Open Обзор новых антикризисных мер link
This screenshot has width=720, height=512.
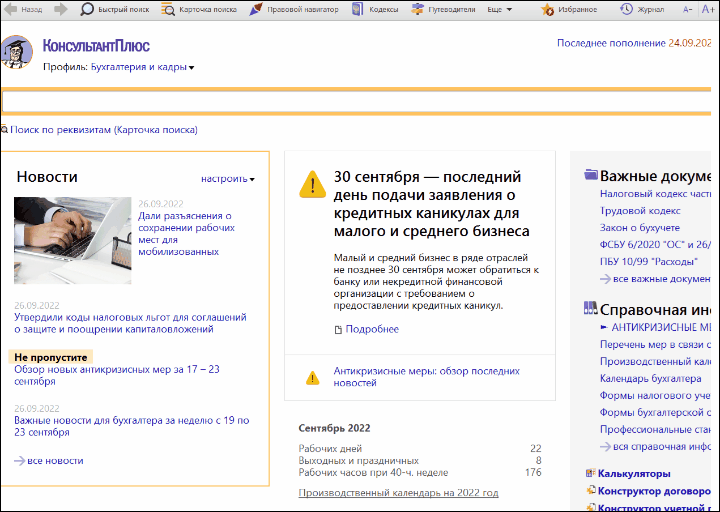click(117, 375)
